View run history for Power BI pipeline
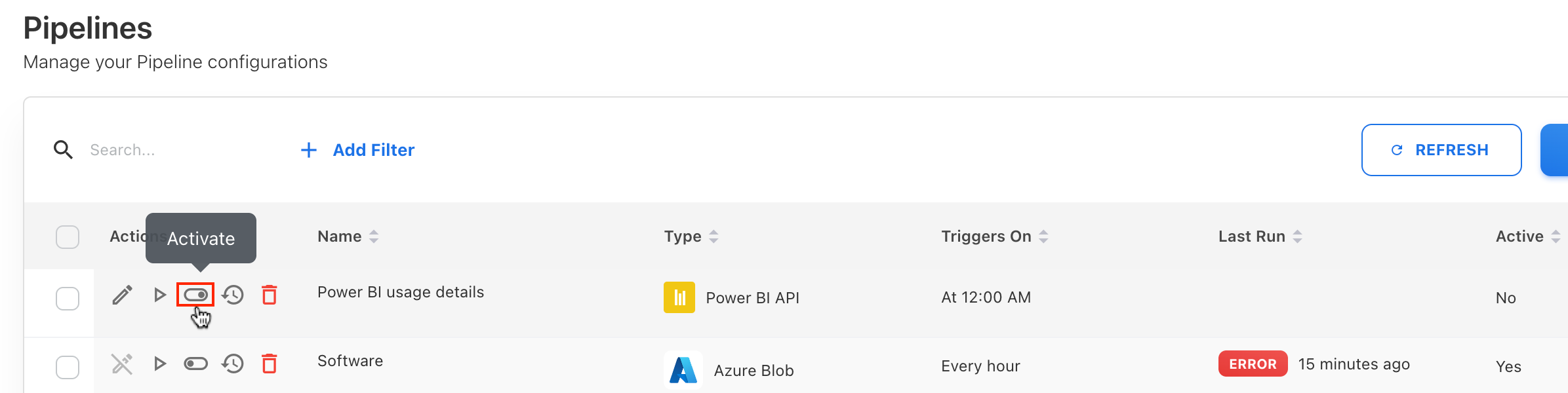 point(233,295)
